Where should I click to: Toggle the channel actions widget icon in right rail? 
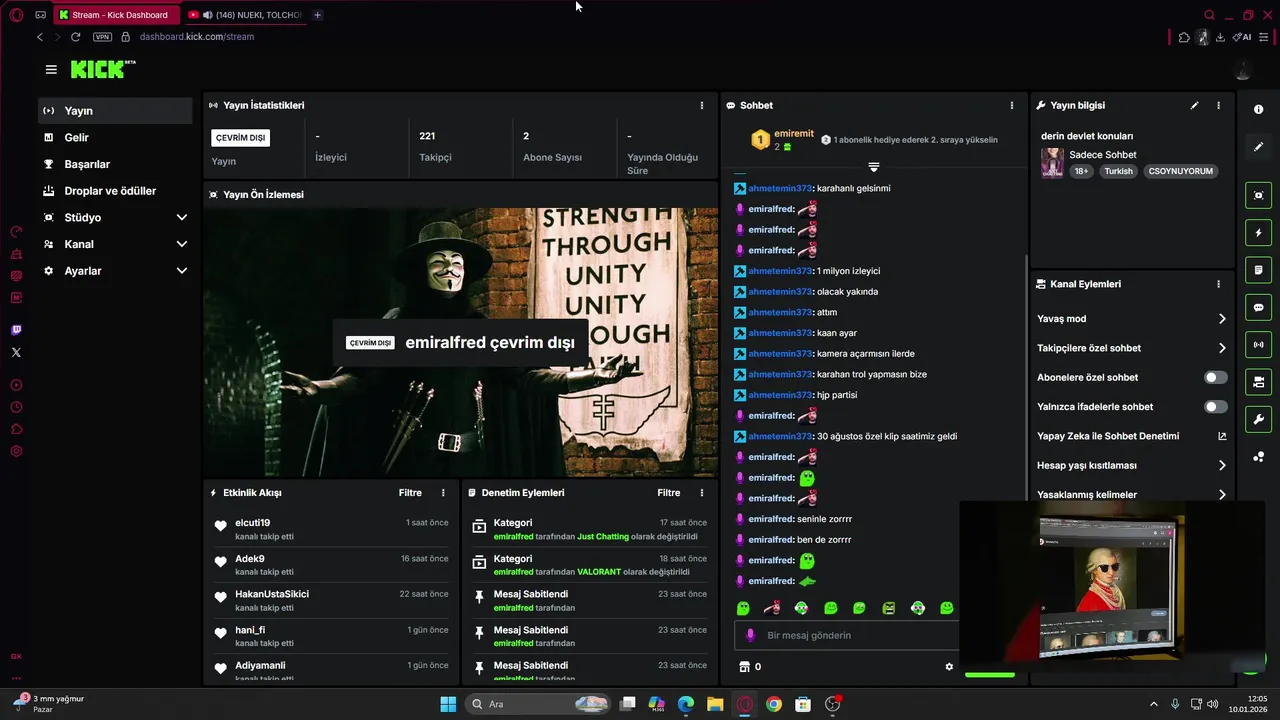pos(1258,382)
